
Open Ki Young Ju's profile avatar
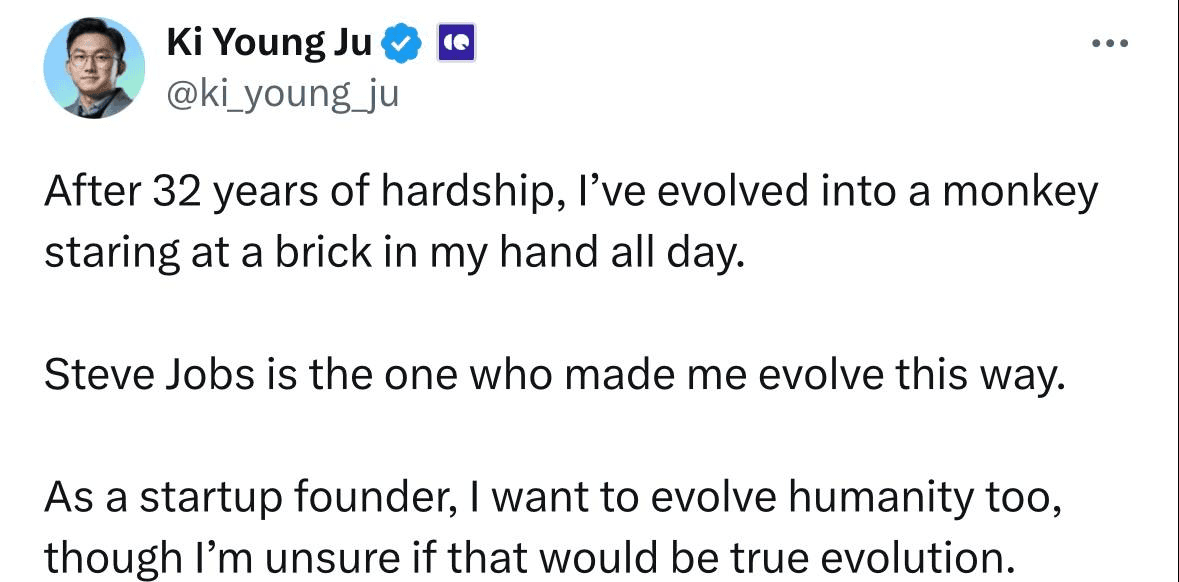[94, 68]
